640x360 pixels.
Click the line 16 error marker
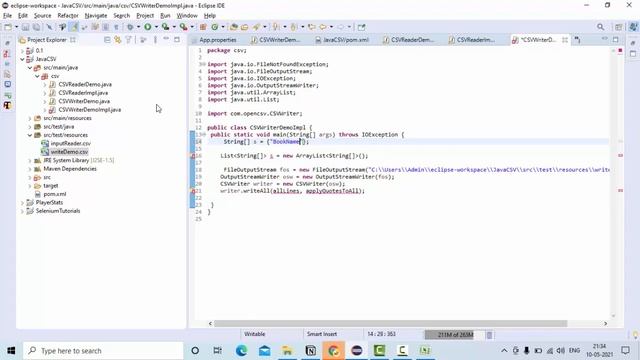point(193,156)
